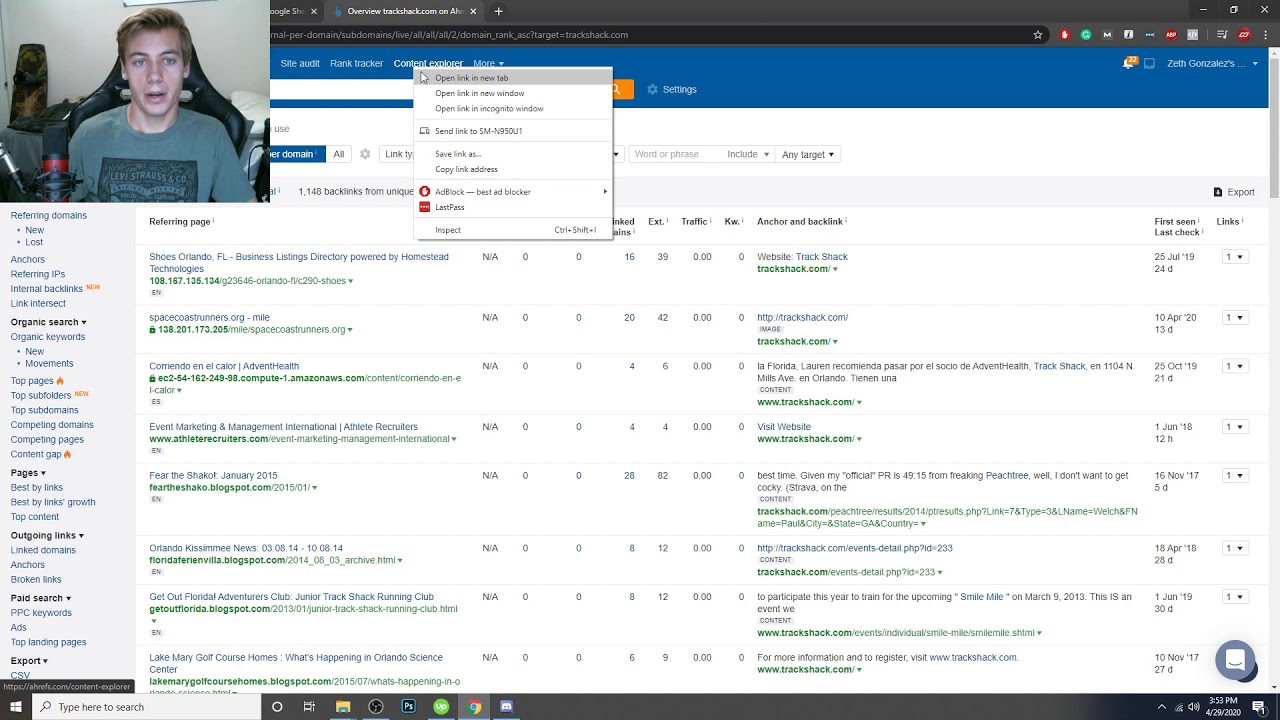Sort by Traffic column header
Viewport: 1280px width, 720px height.
pyautogui.click(x=695, y=221)
